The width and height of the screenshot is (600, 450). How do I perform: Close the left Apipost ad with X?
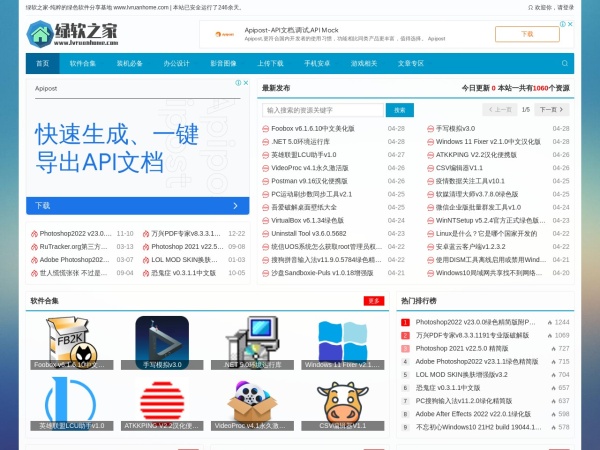pyautogui.click(x=246, y=83)
